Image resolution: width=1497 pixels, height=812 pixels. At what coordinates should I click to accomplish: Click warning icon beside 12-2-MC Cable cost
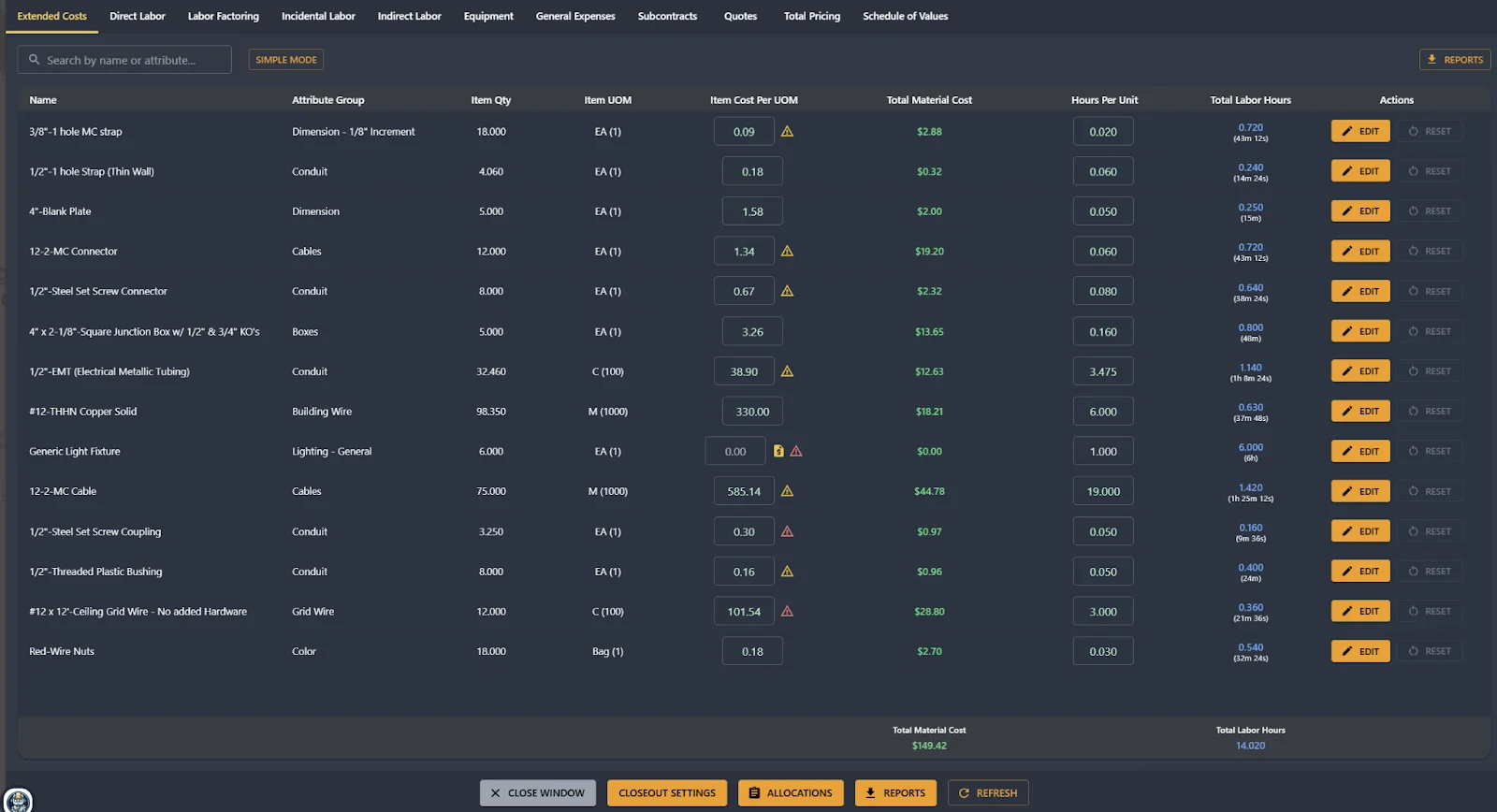[787, 491]
